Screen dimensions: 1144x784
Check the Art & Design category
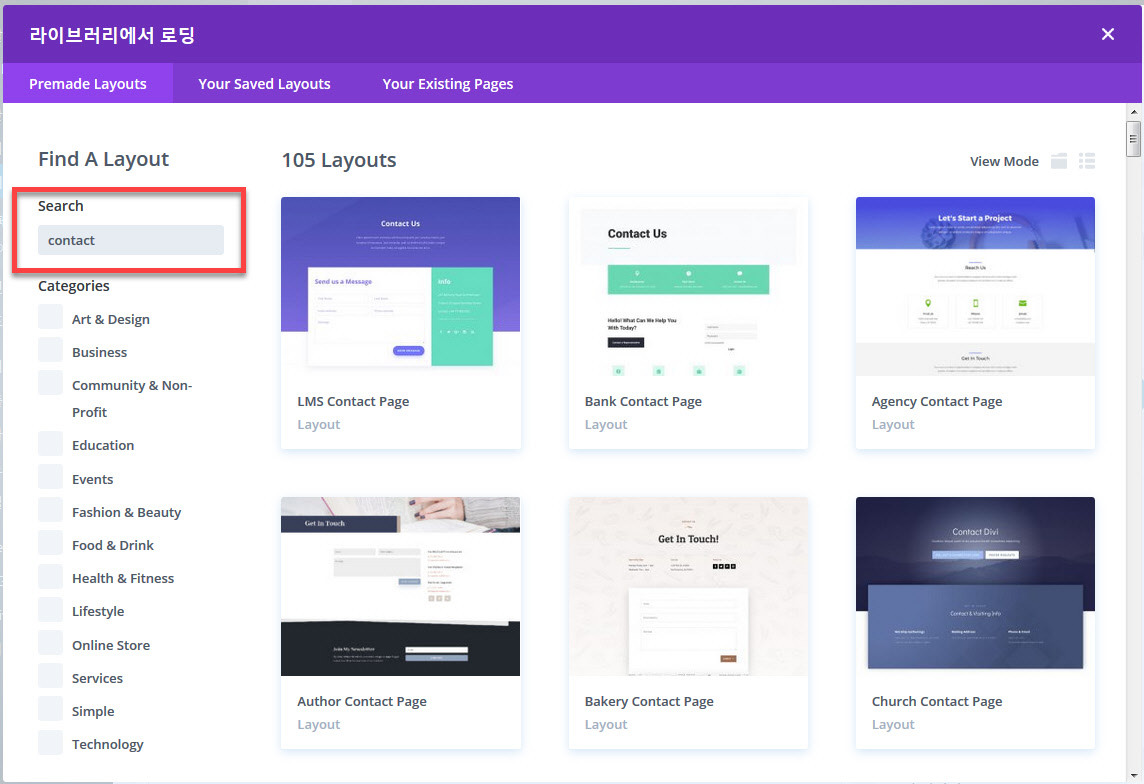tap(49, 318)
